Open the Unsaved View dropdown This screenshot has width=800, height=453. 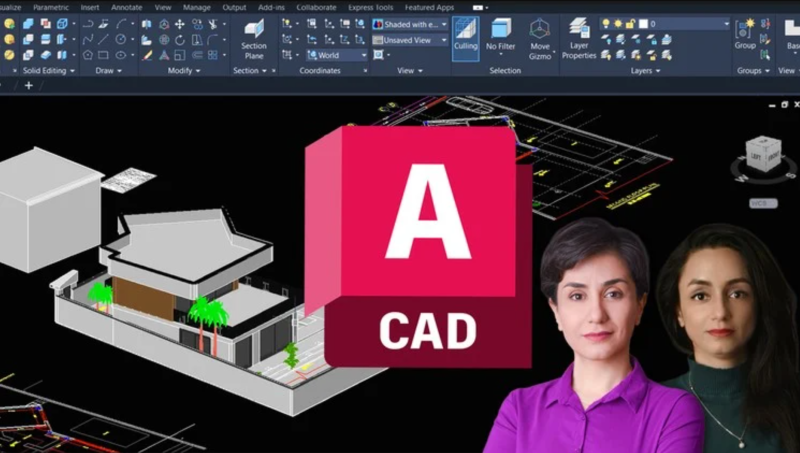tap(410, 40)
